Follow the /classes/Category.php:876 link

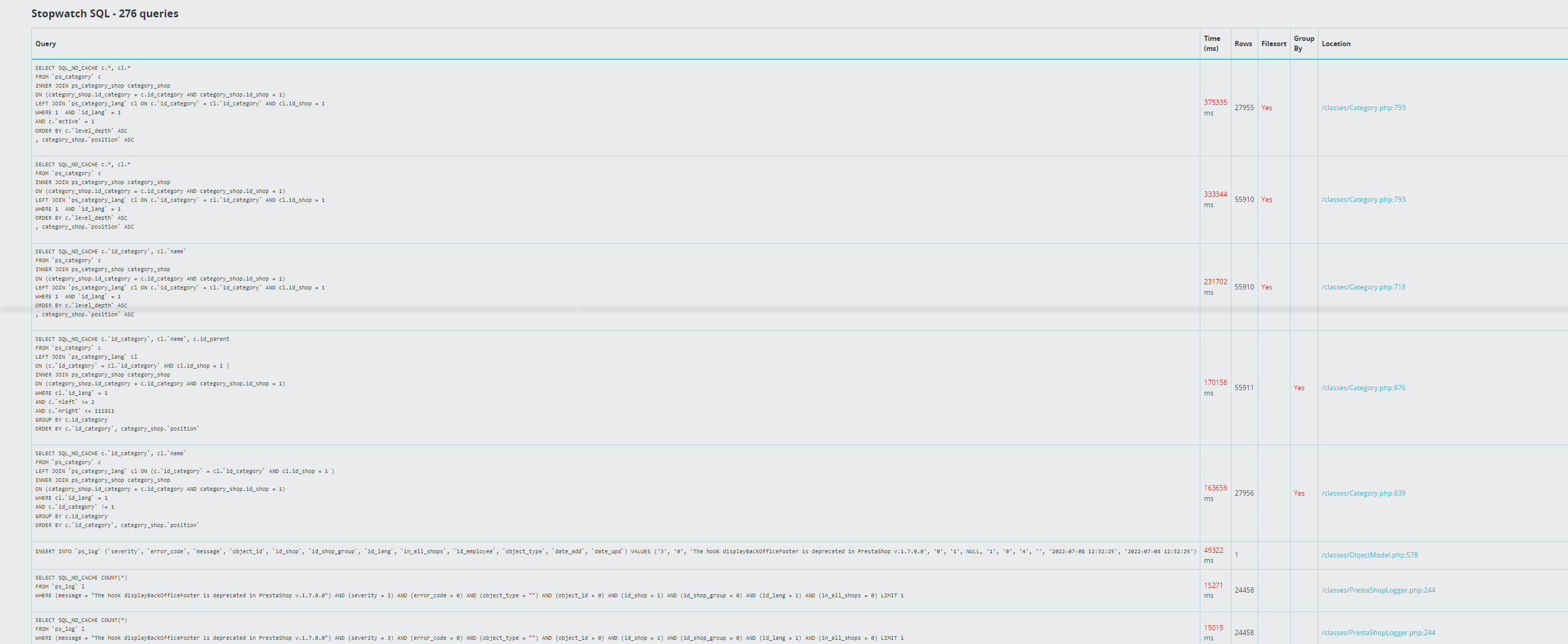[x=1363, y=388]
